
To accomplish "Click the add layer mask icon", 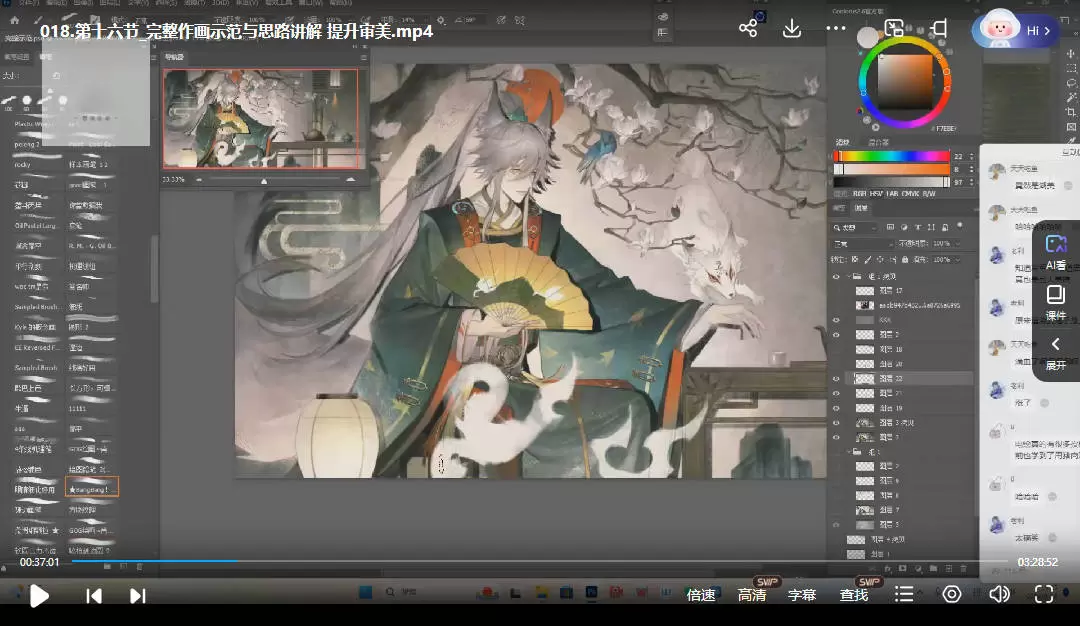I will (x=902, y=569).
